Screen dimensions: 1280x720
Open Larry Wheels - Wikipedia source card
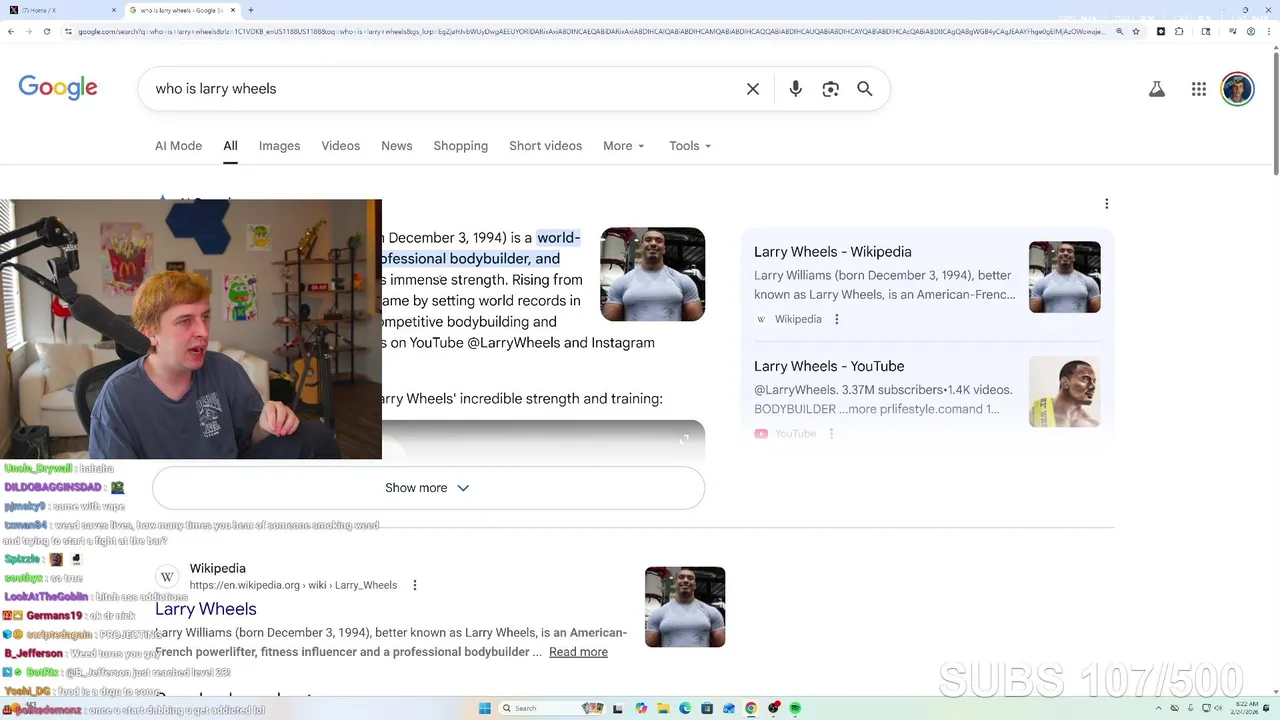[x=833, y=252]
